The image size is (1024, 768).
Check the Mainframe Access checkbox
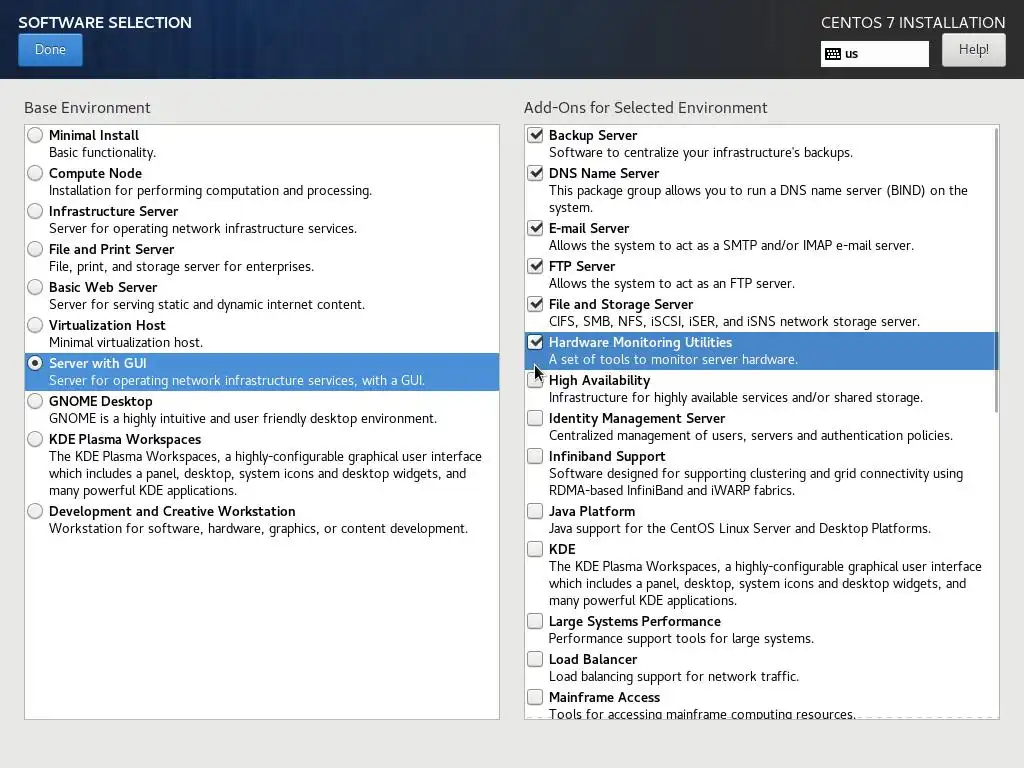[535, 697]
